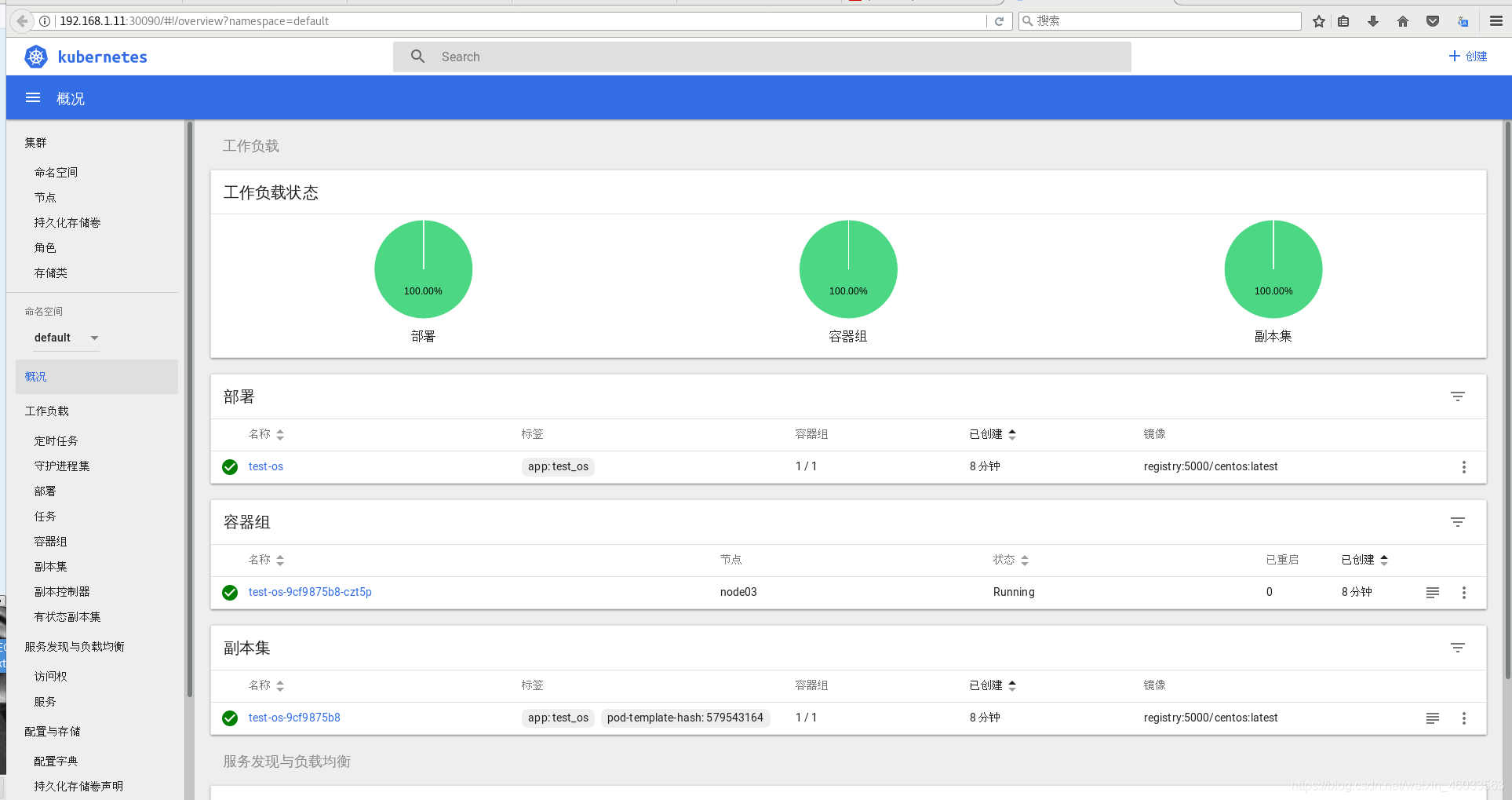
Task: Click the 工作负载 sidebar heading
Action: click(47, 411)
